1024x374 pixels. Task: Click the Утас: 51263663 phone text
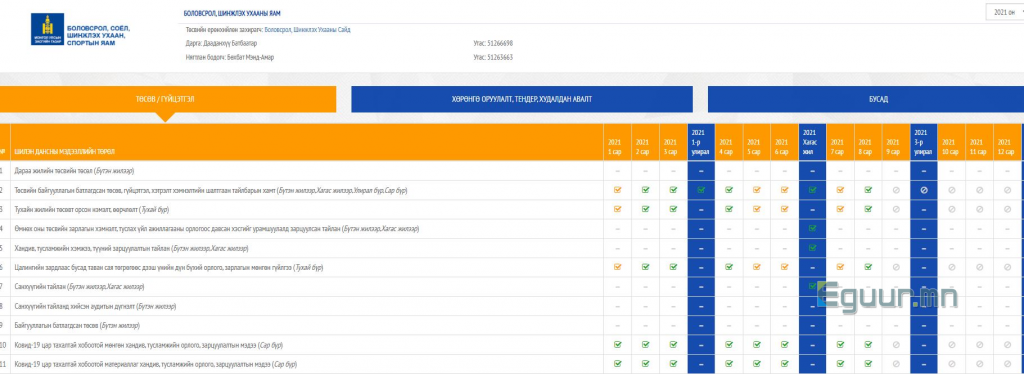pyautogui.click(x=493, y=57)
